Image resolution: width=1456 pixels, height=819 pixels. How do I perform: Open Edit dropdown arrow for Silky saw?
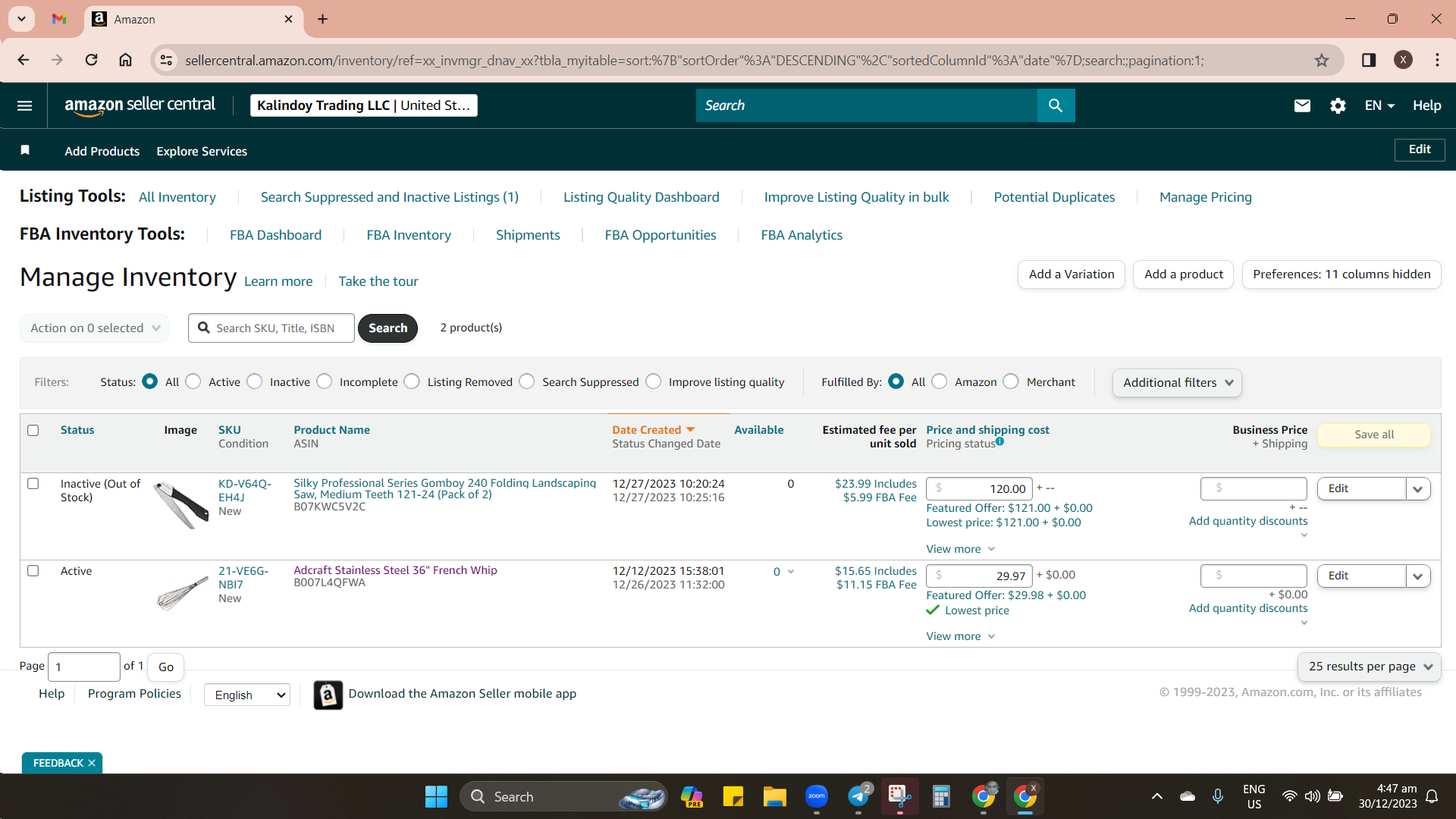point(1418,489)
